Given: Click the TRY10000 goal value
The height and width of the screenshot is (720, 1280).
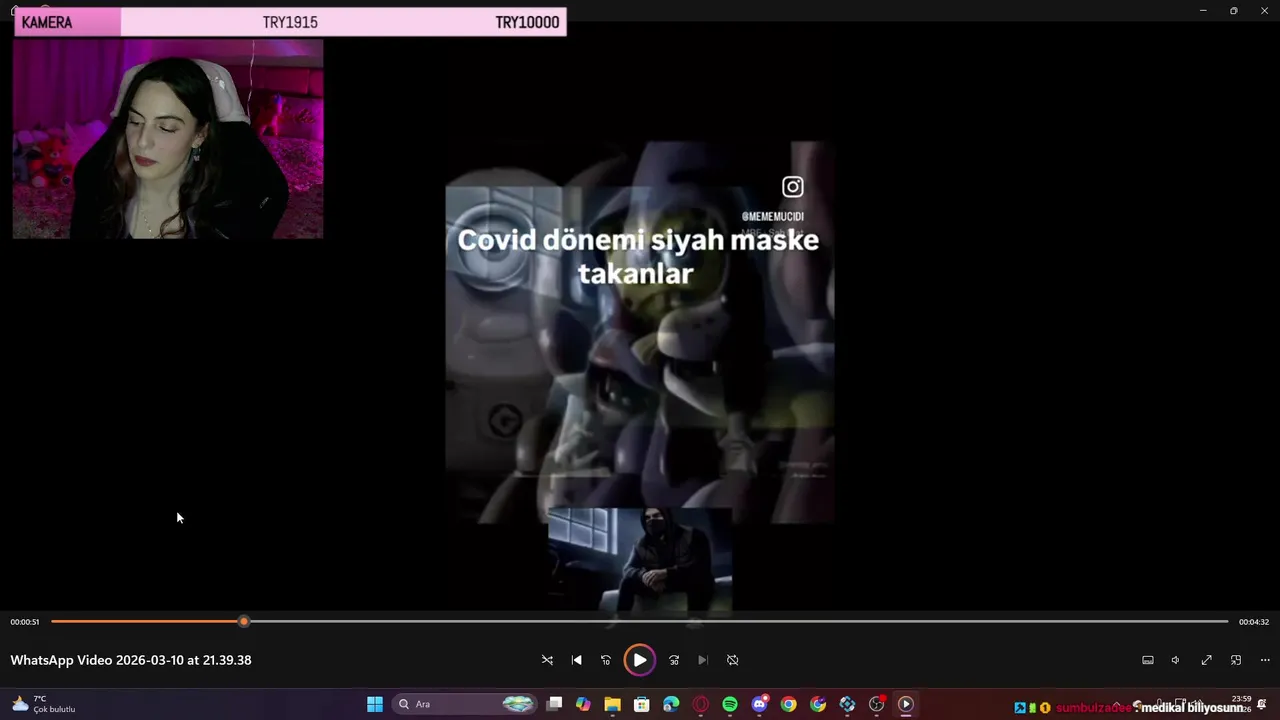Looking at the screenshot, I should click(x=527, y=22).
